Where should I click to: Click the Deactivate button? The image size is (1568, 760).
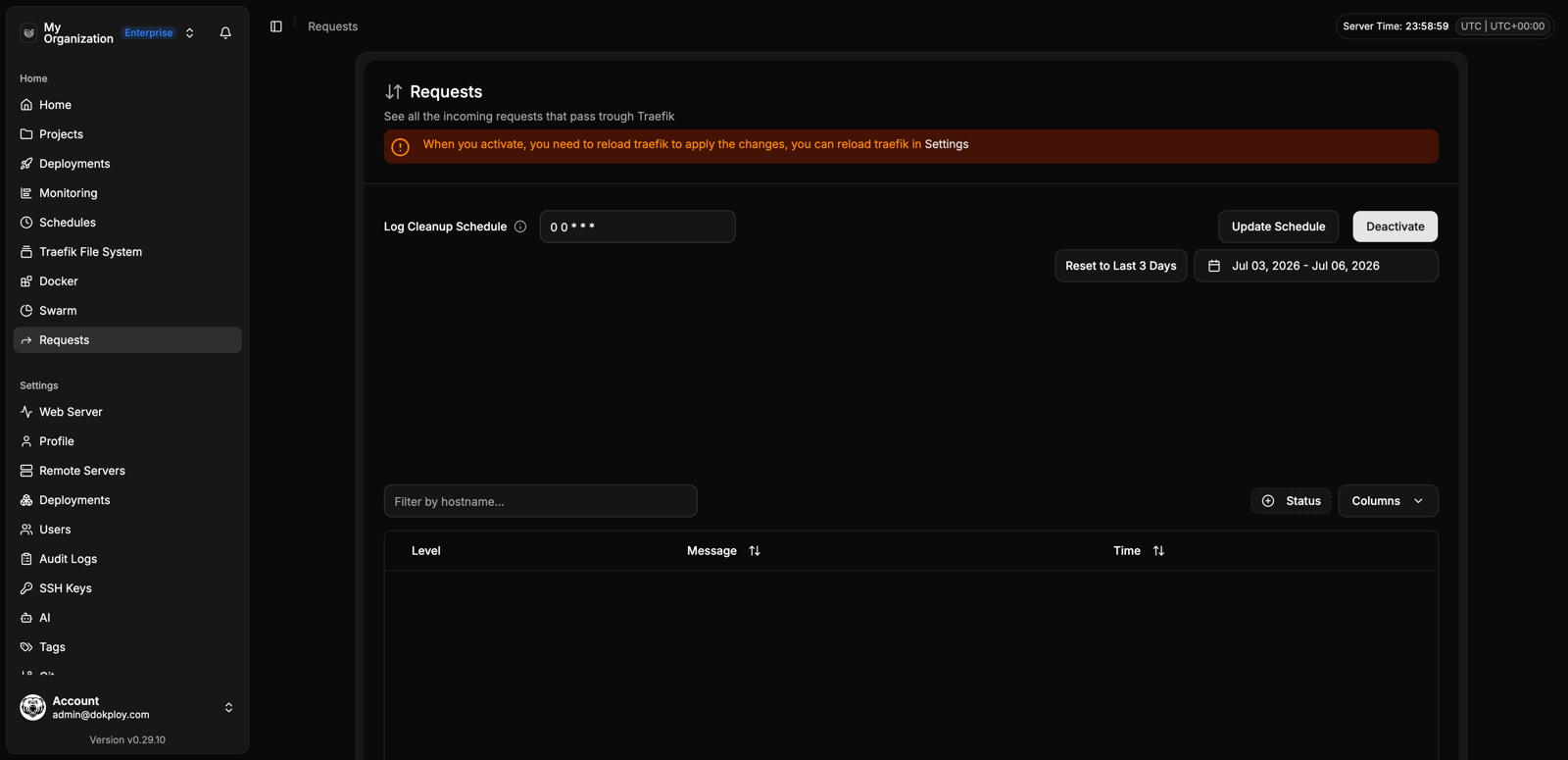(x=1396, y=227)
